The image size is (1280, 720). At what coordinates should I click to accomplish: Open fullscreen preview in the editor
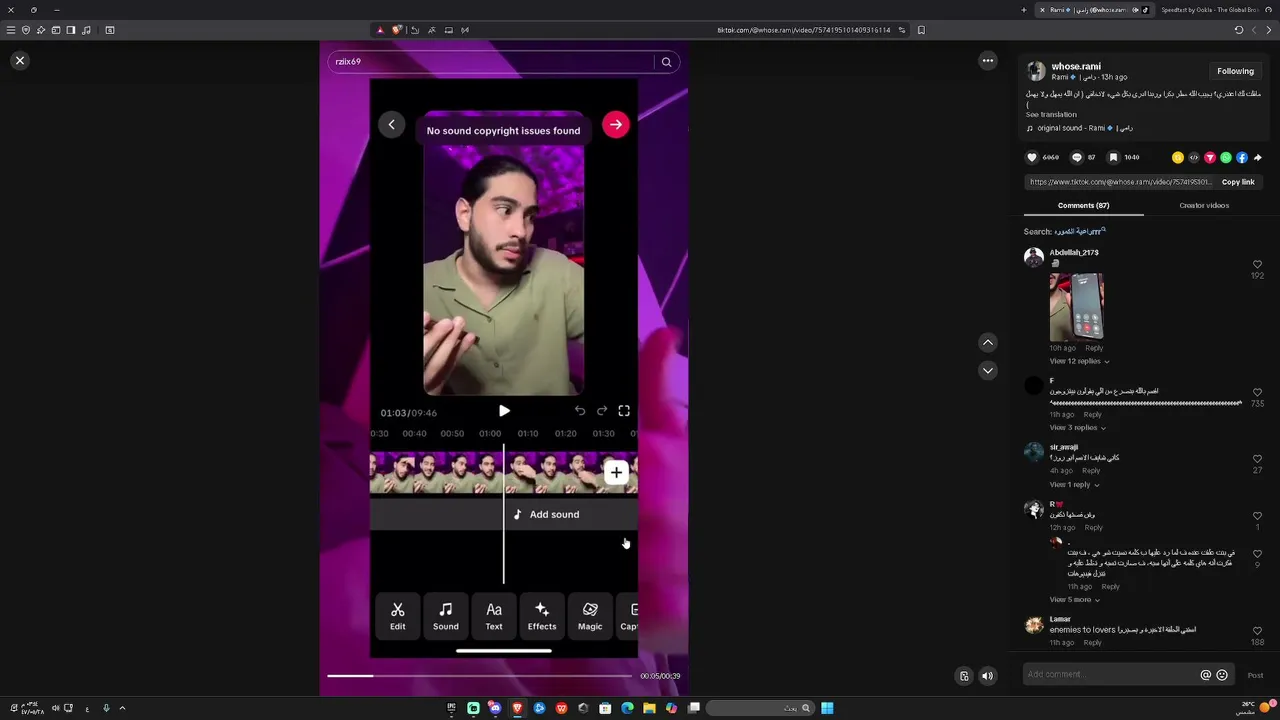click(624, 411)
